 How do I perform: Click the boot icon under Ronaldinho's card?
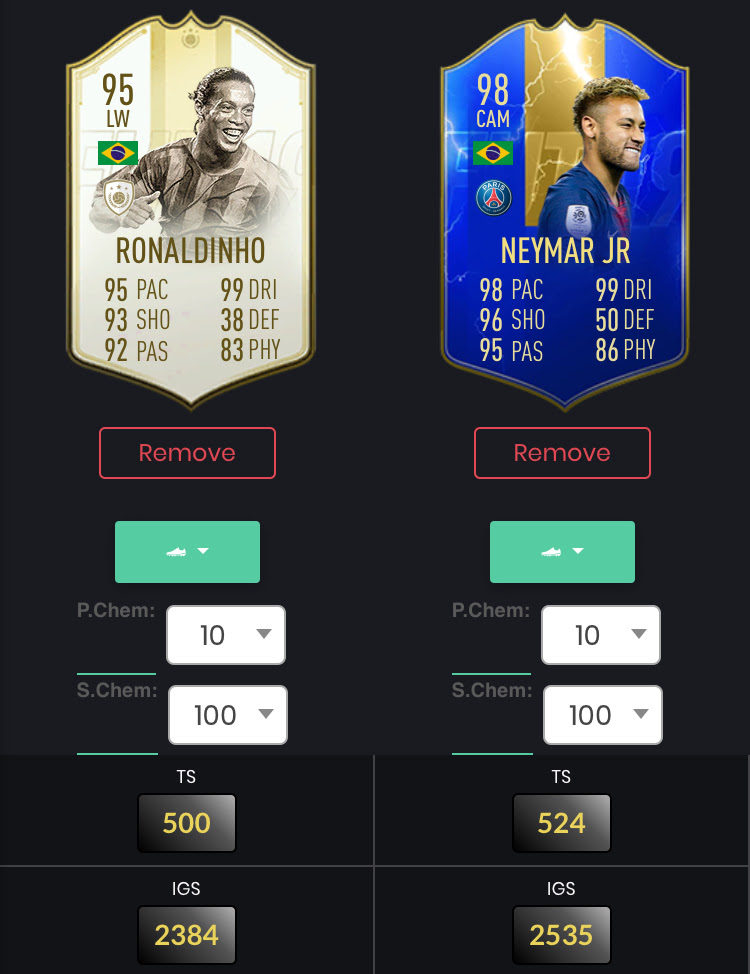coord(176,552)
